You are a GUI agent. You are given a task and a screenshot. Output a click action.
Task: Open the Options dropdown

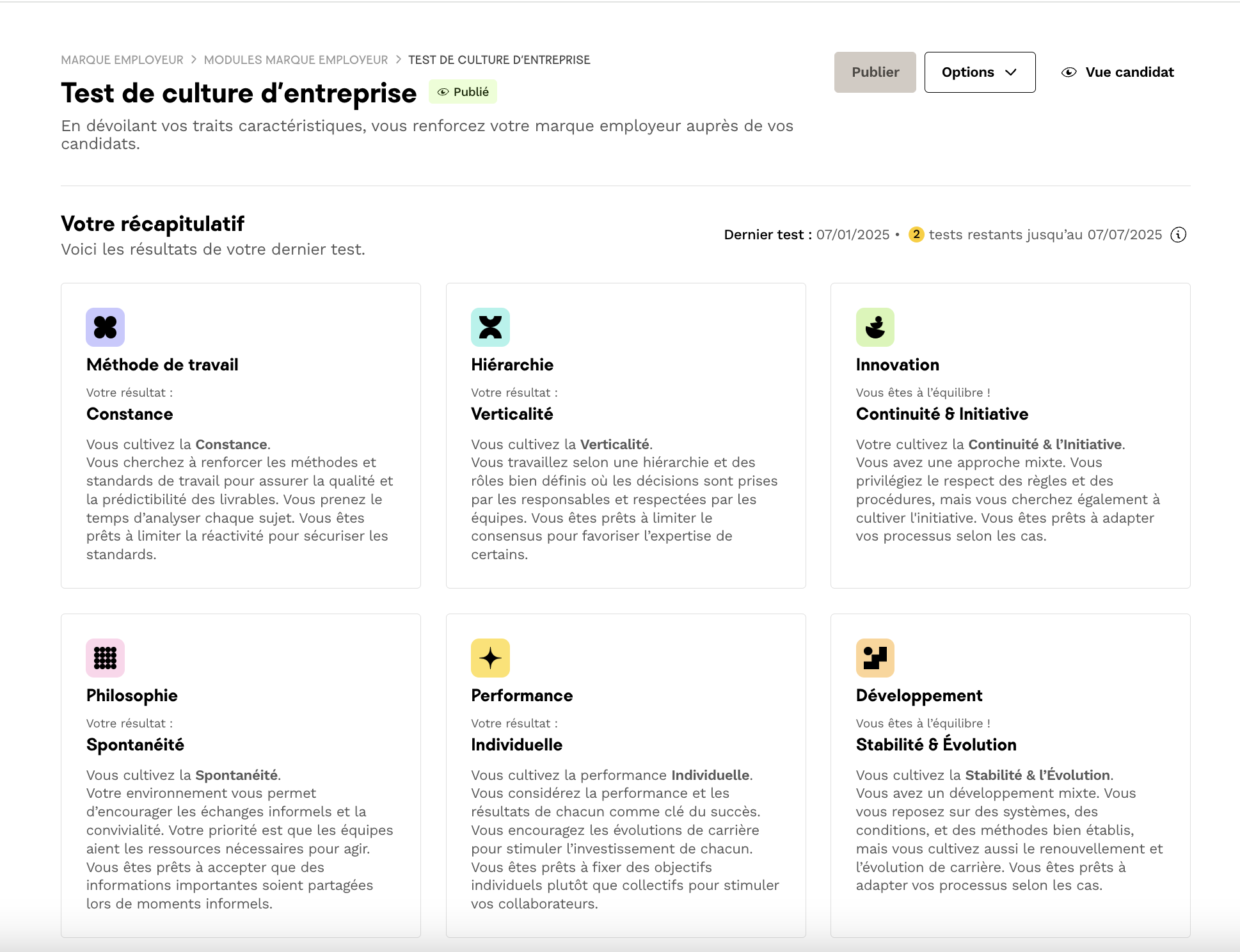[980, 72]
